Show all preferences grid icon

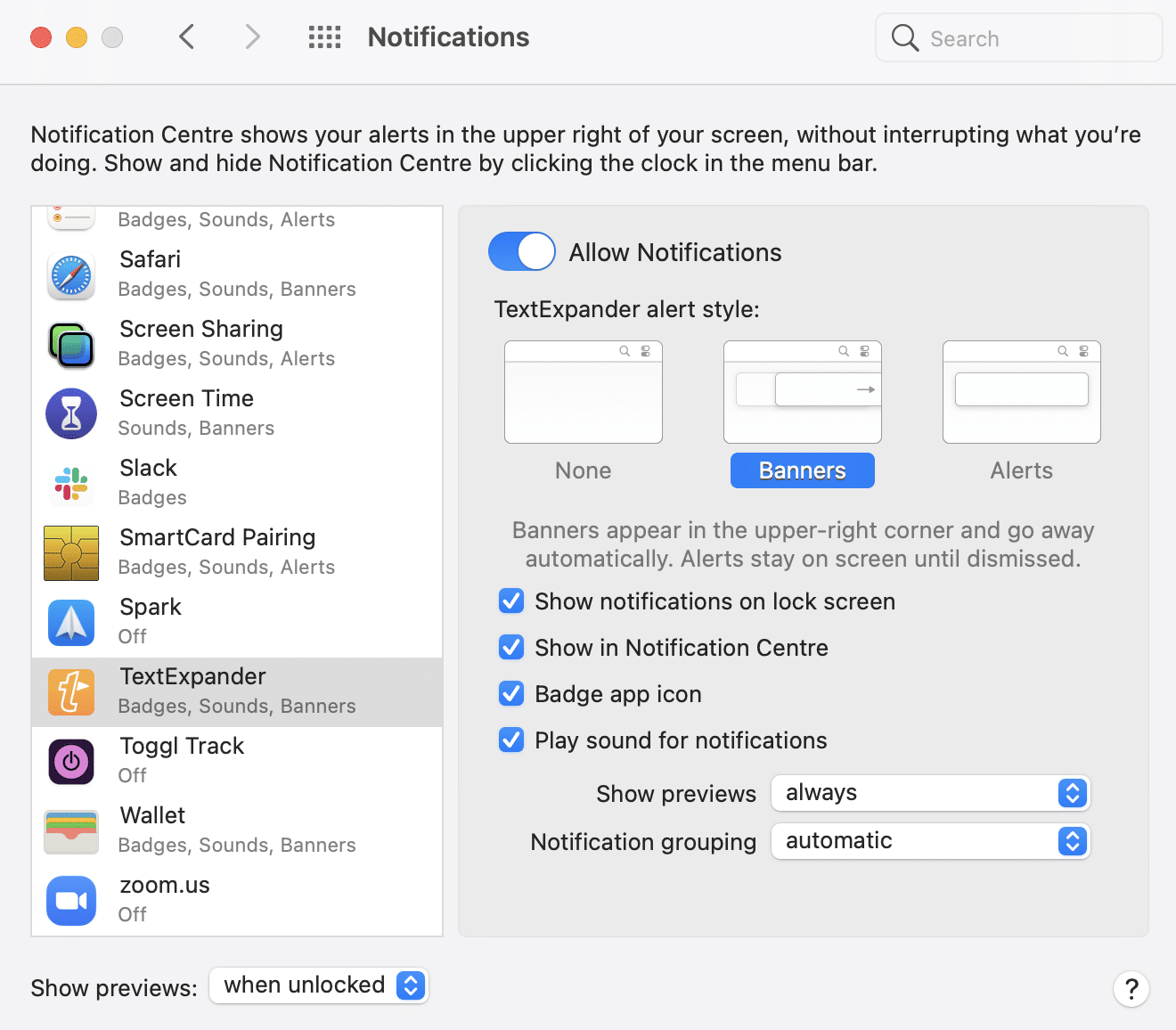tap(324, 37)
